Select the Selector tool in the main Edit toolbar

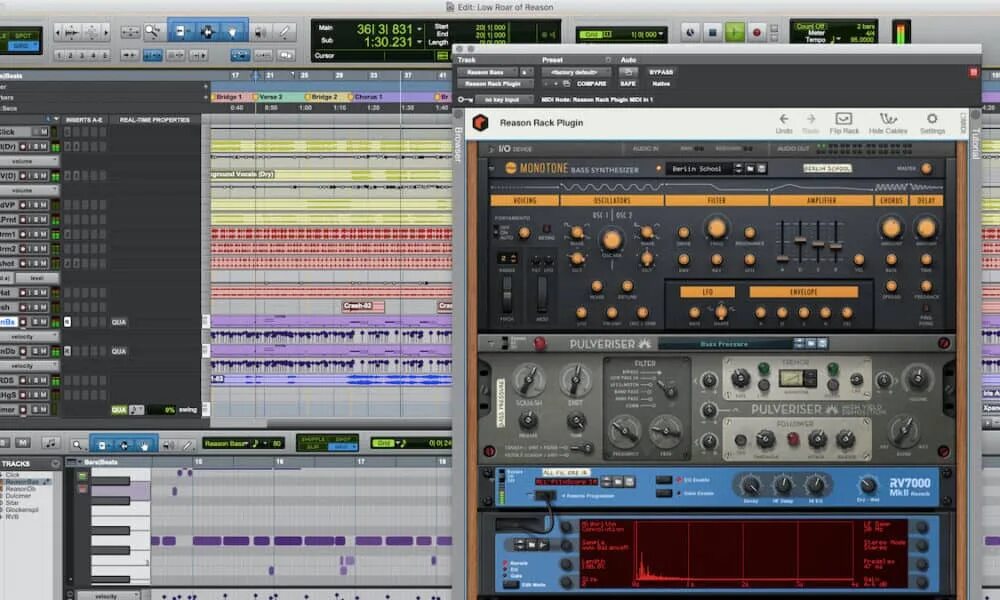click(x=207, y=31)
